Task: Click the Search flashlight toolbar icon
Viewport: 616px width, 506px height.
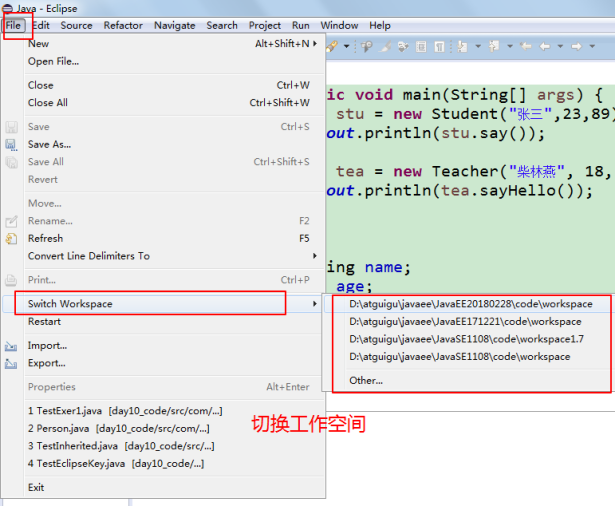Action: coord(332,46)
